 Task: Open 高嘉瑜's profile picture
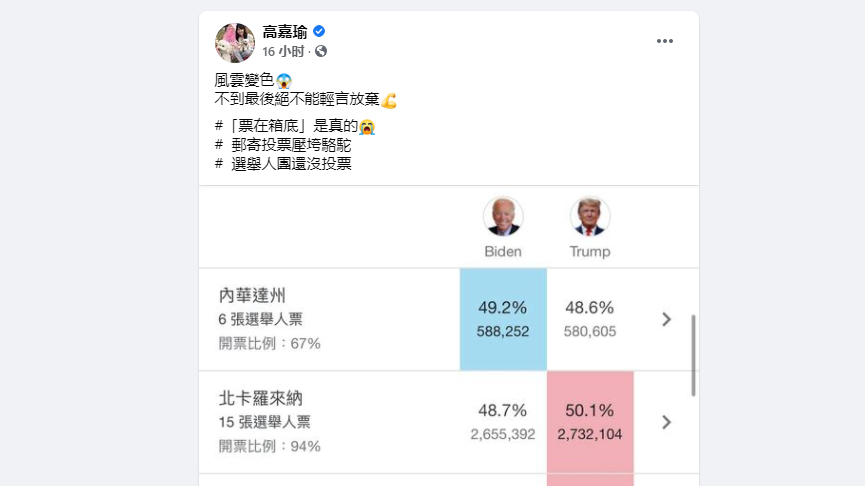point(235,43)
